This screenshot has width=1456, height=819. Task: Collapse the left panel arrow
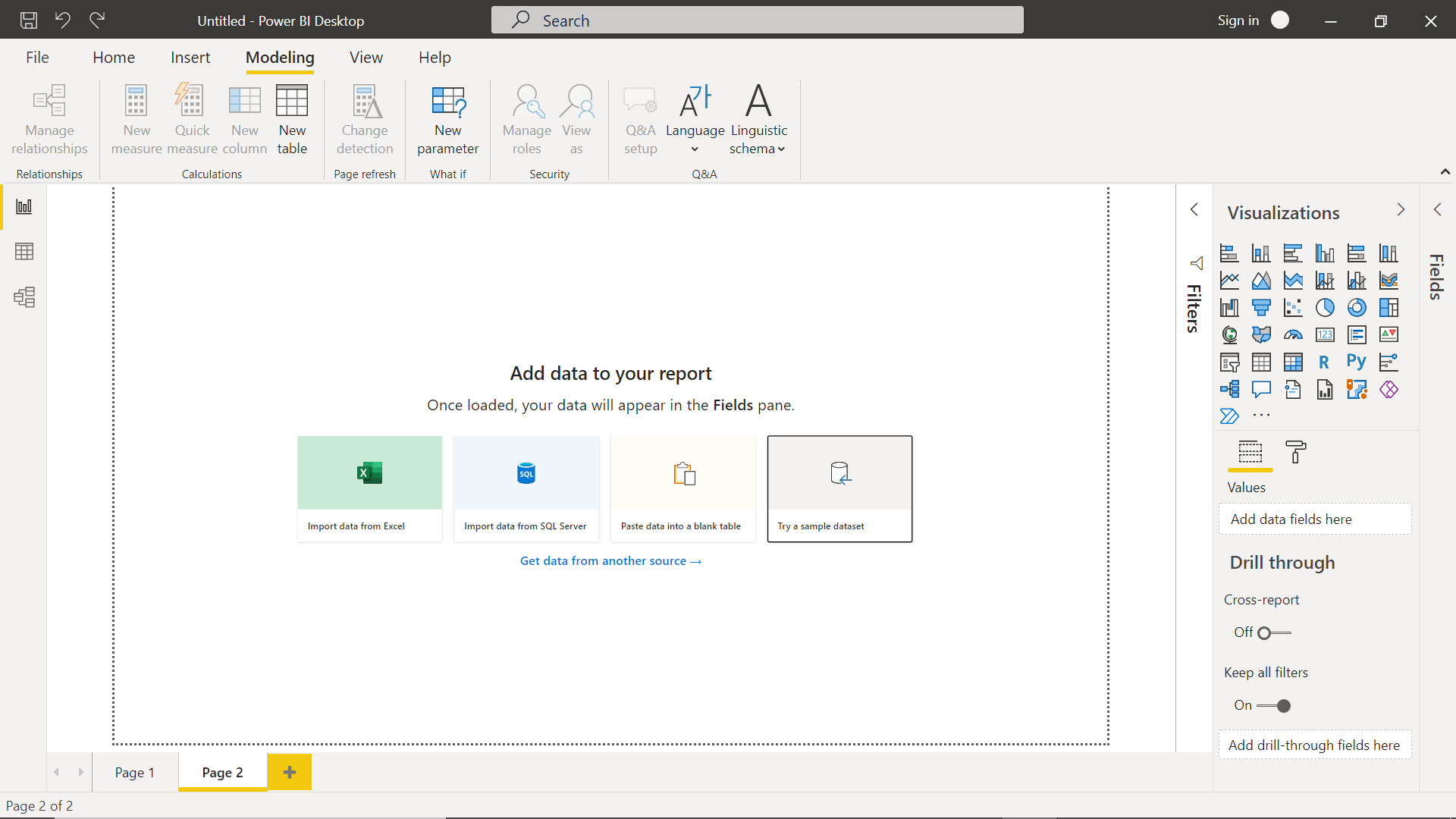tap(1195, 209)
